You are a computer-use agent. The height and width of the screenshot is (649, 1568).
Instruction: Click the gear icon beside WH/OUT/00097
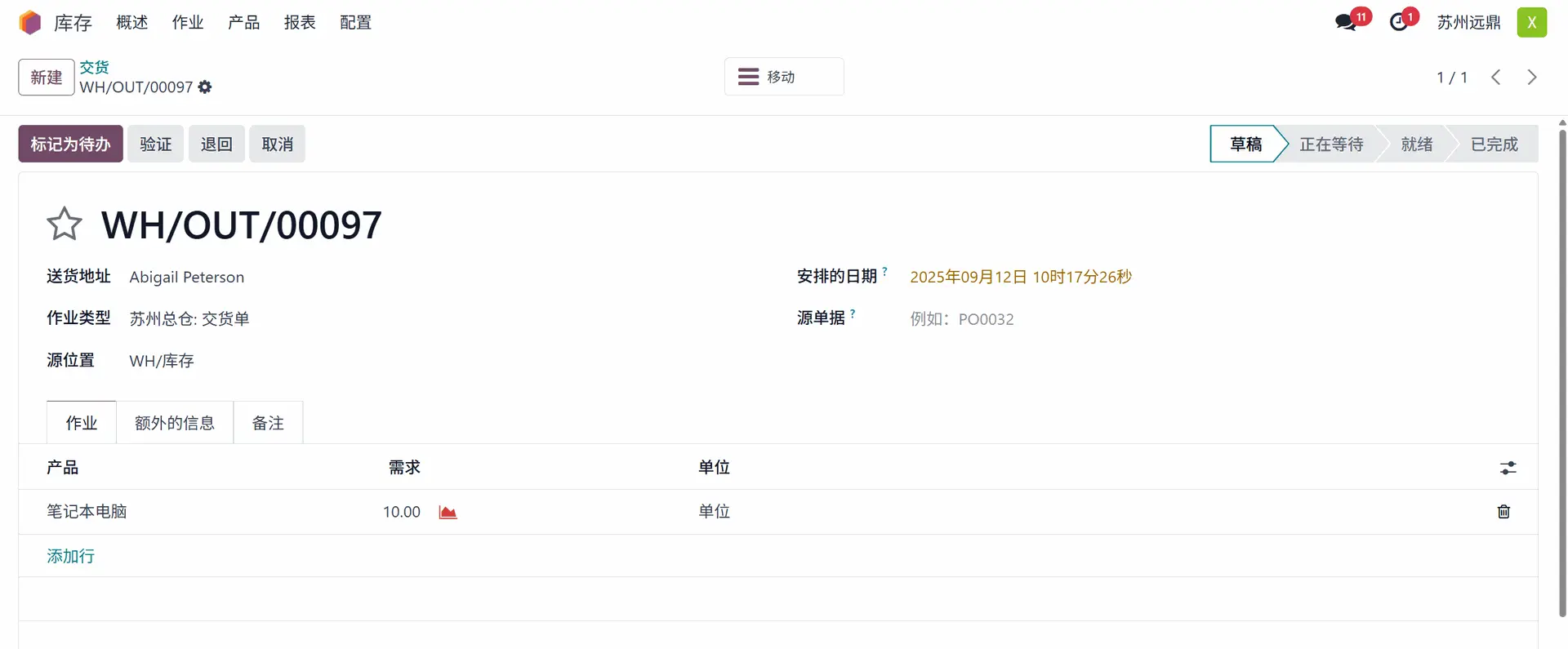[205, 87]
